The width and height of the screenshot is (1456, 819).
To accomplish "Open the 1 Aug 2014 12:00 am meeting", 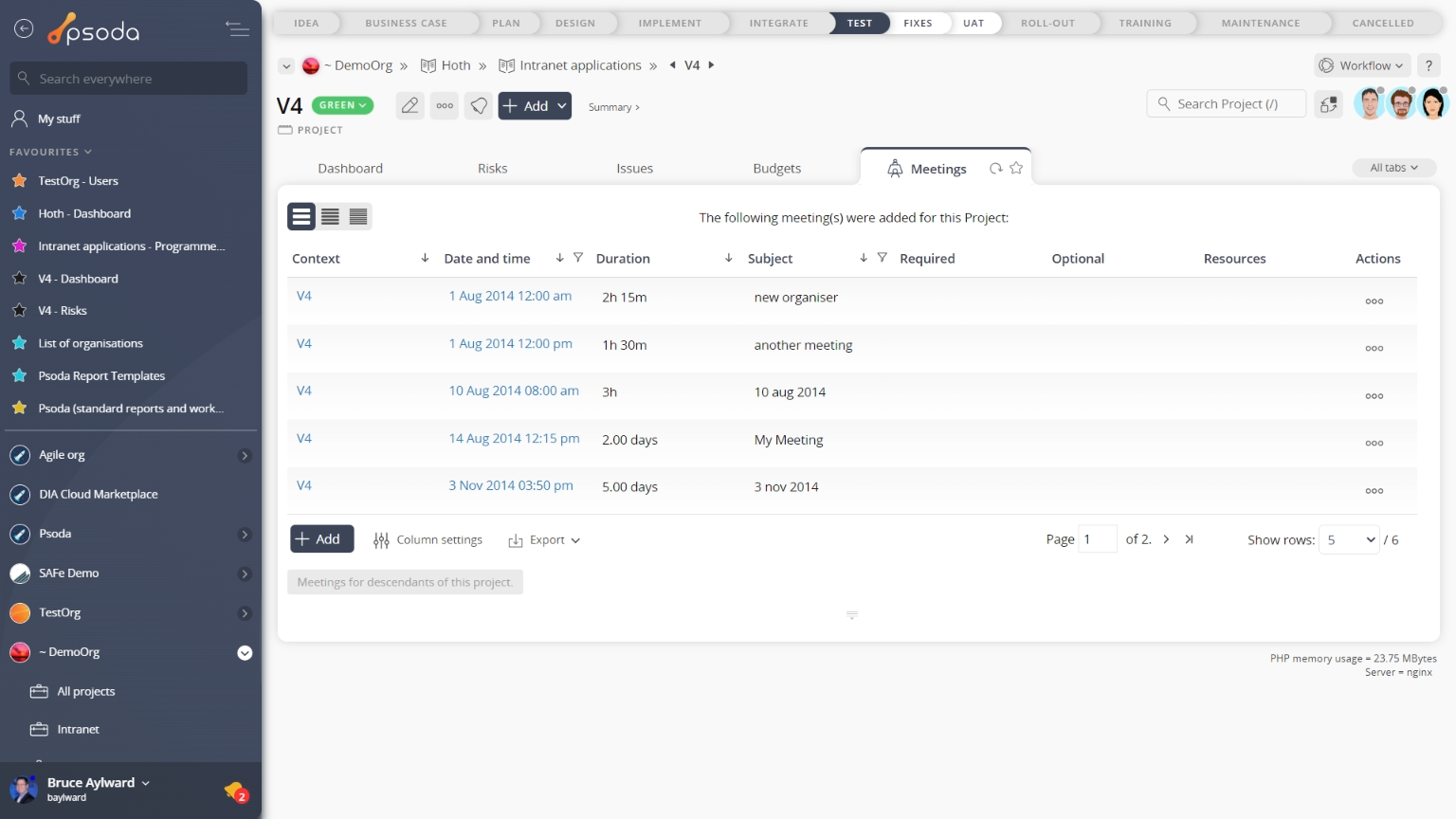I will [510, 296].
